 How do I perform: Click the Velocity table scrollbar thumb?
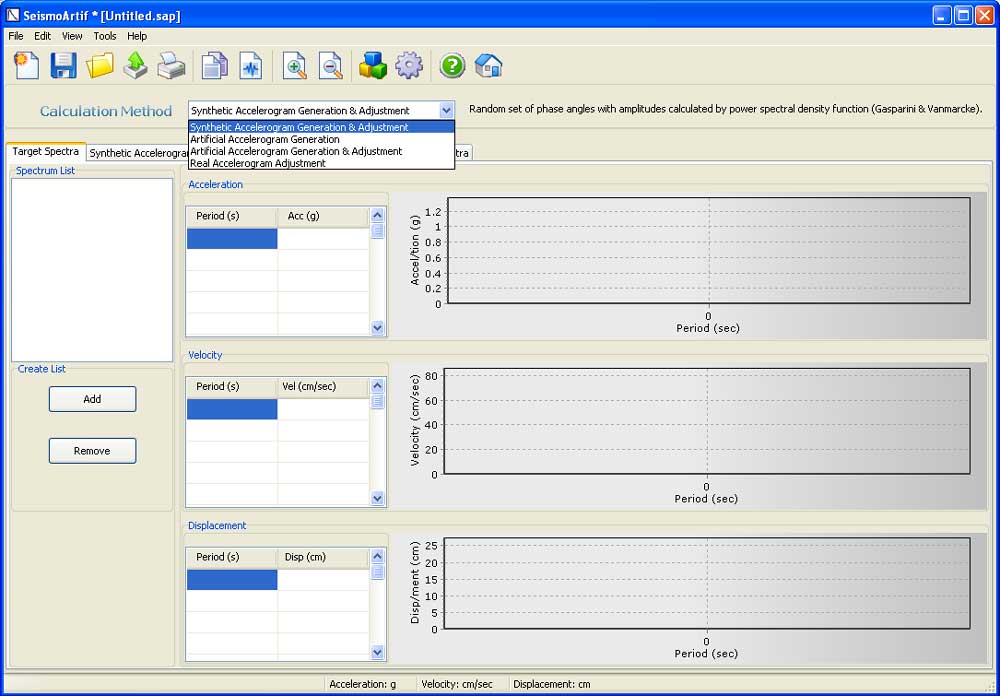[378, 401]
